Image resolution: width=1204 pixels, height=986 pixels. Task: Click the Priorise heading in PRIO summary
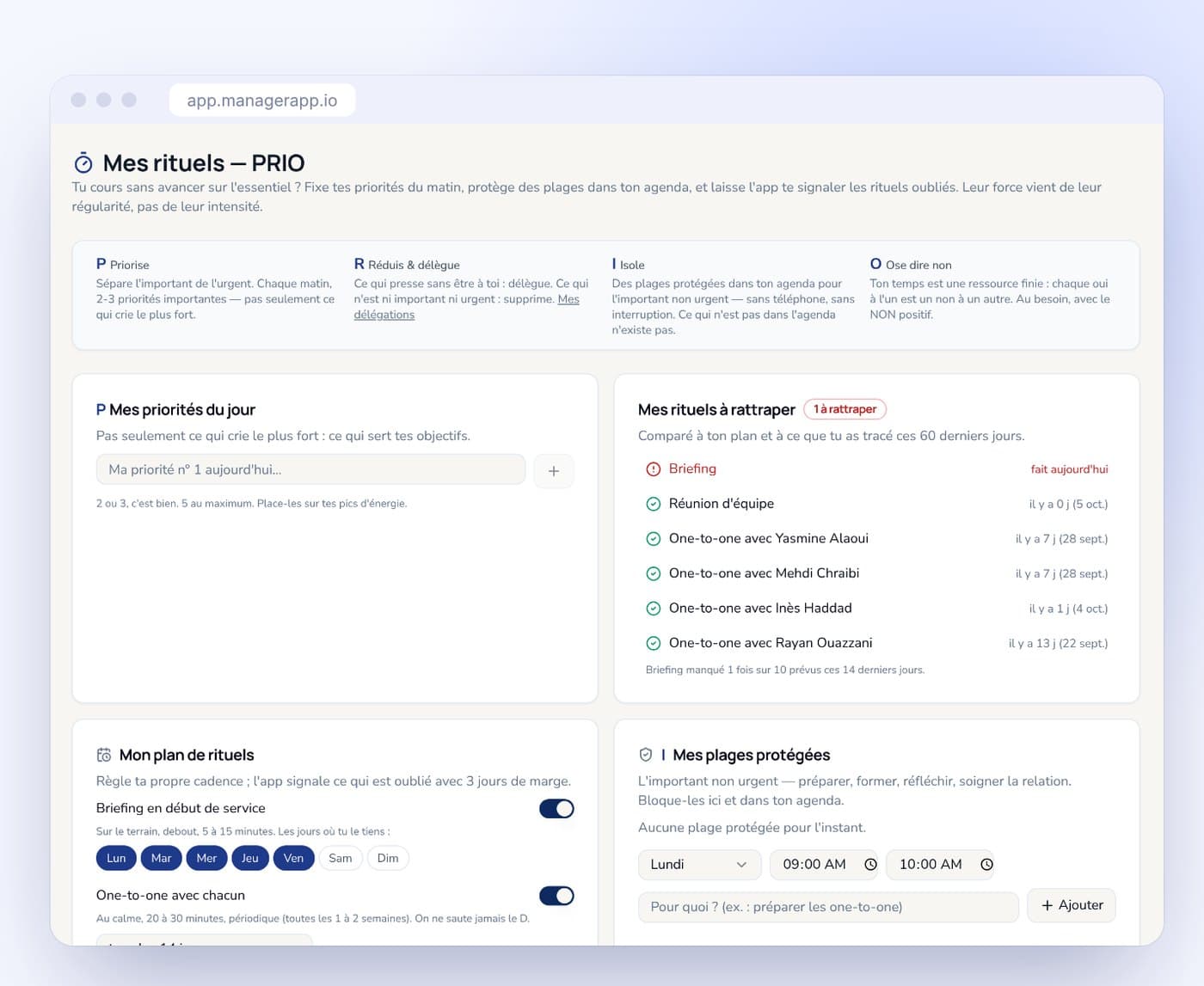pyautogui.click(x=123, y=265)
